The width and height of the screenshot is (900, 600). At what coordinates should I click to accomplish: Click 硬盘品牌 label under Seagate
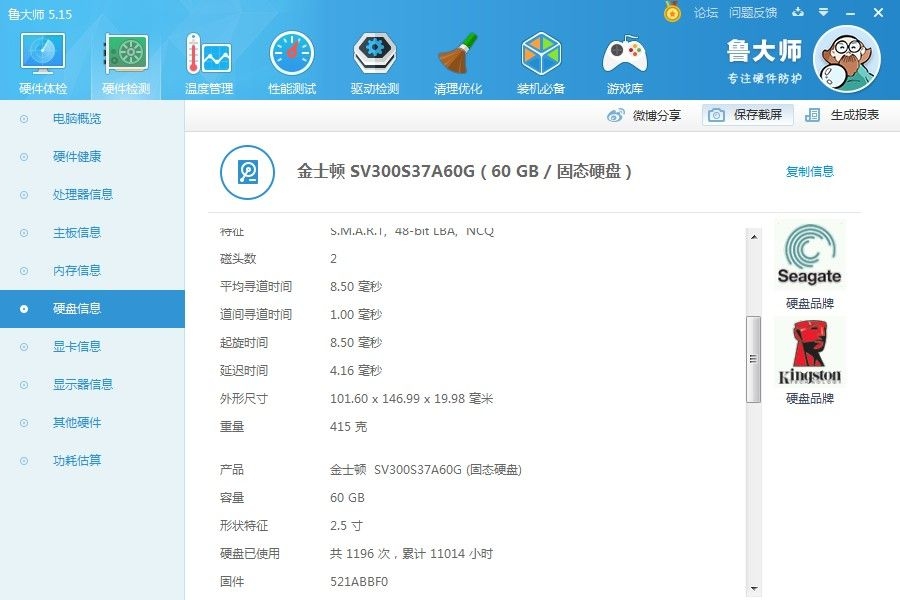809,303
